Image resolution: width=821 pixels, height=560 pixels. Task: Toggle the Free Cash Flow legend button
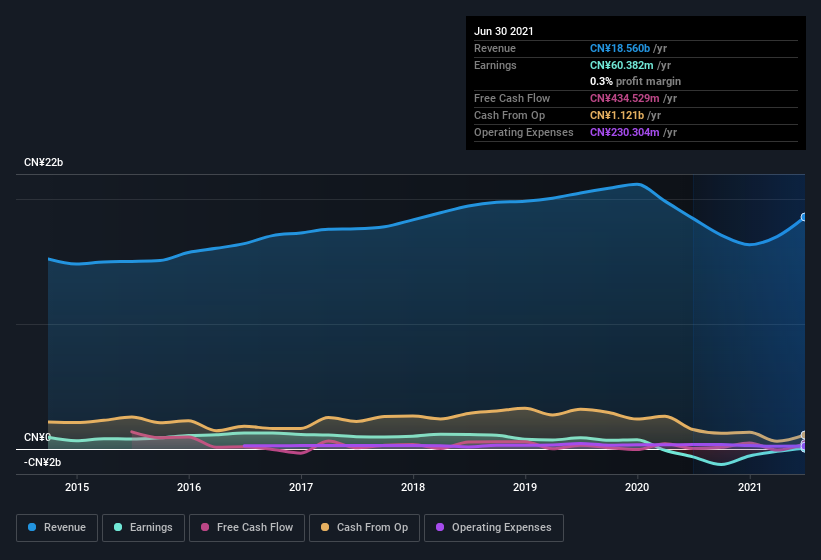click(247, 528)
